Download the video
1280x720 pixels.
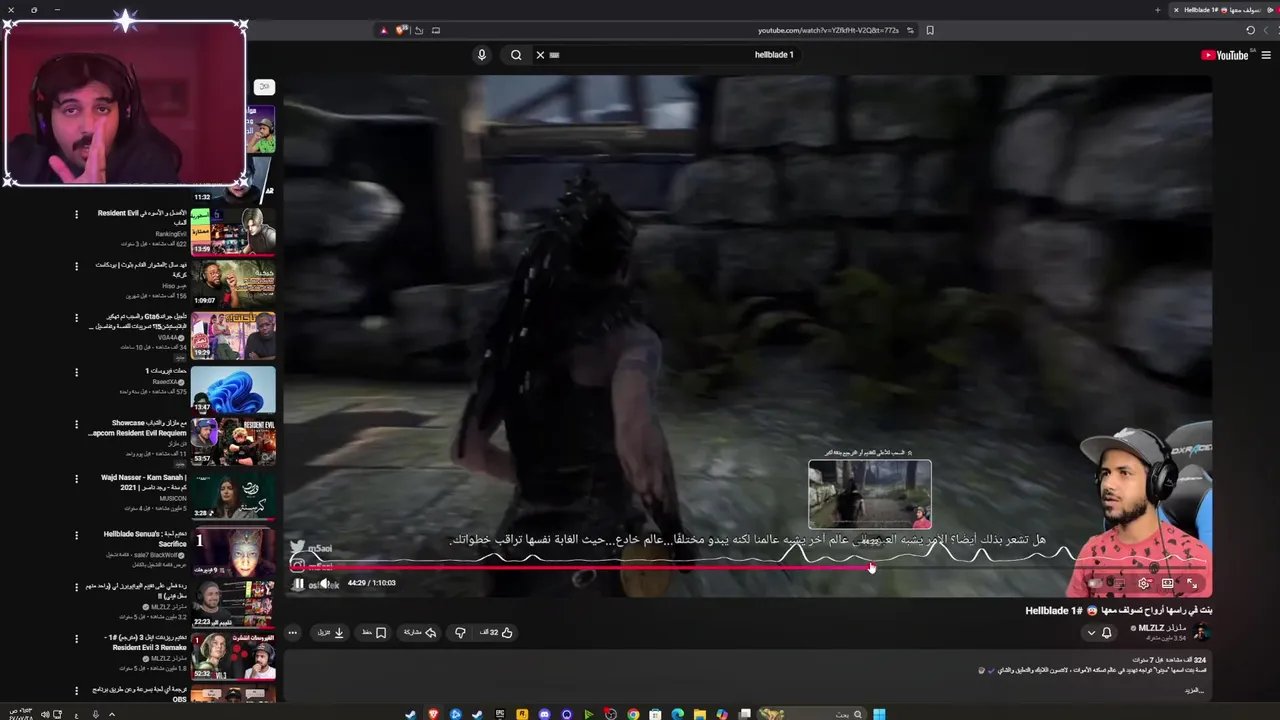pos(331,632)
